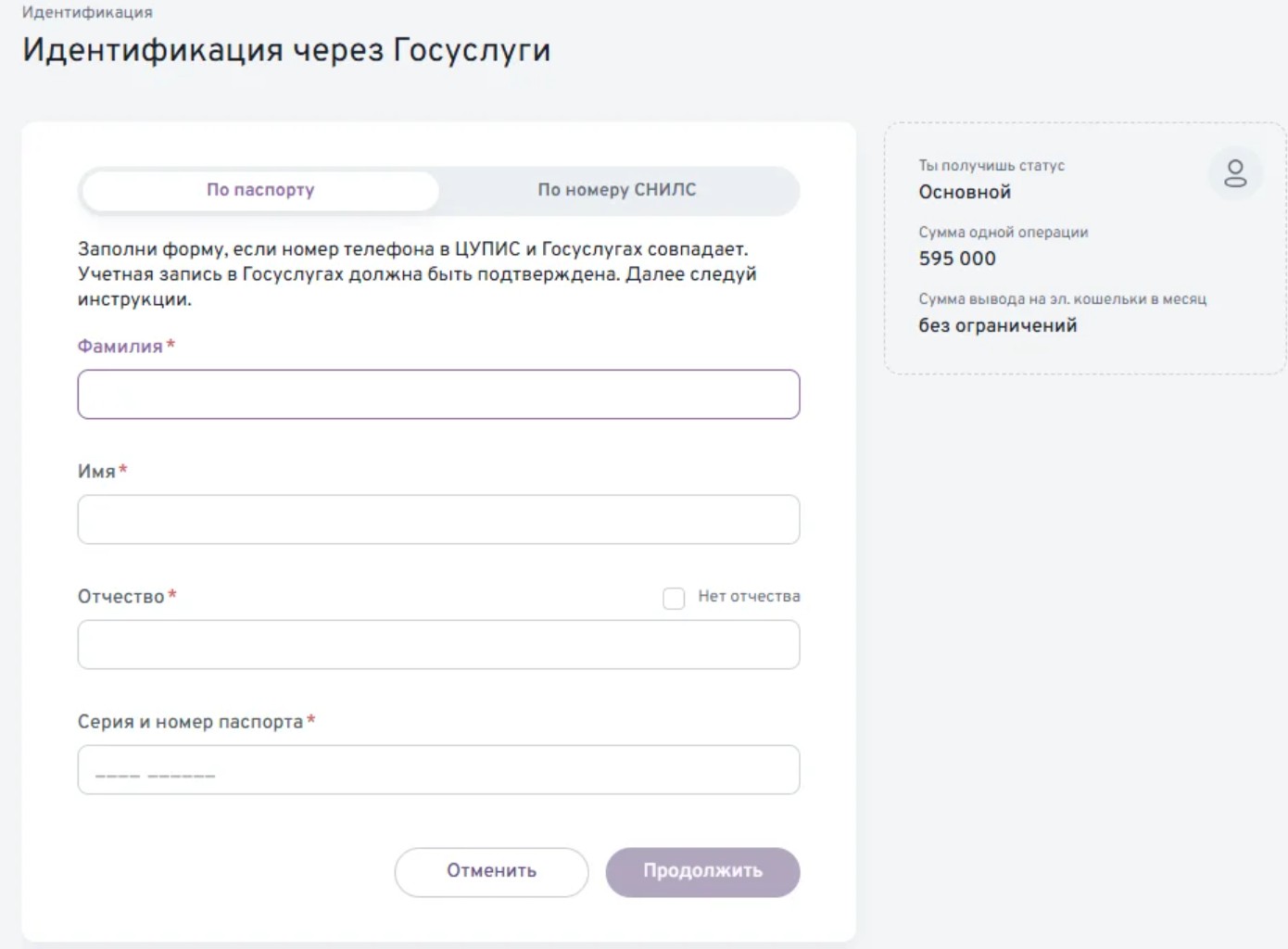Screen dimensions: 1288x949
Task: Click the profile icon in the status panel
Action: [1236, 173]
